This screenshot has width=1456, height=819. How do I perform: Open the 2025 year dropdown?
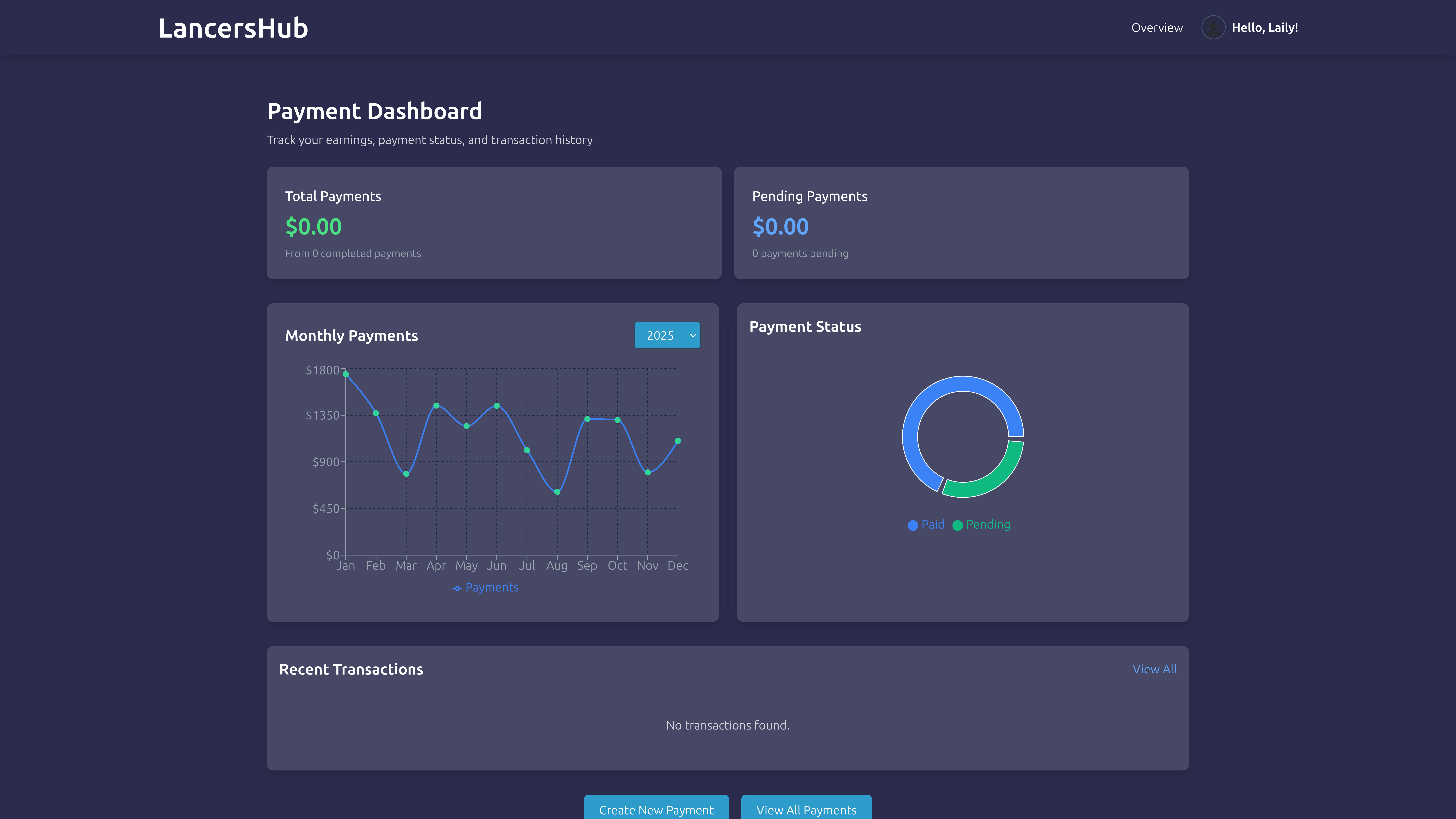pos(667,335)
